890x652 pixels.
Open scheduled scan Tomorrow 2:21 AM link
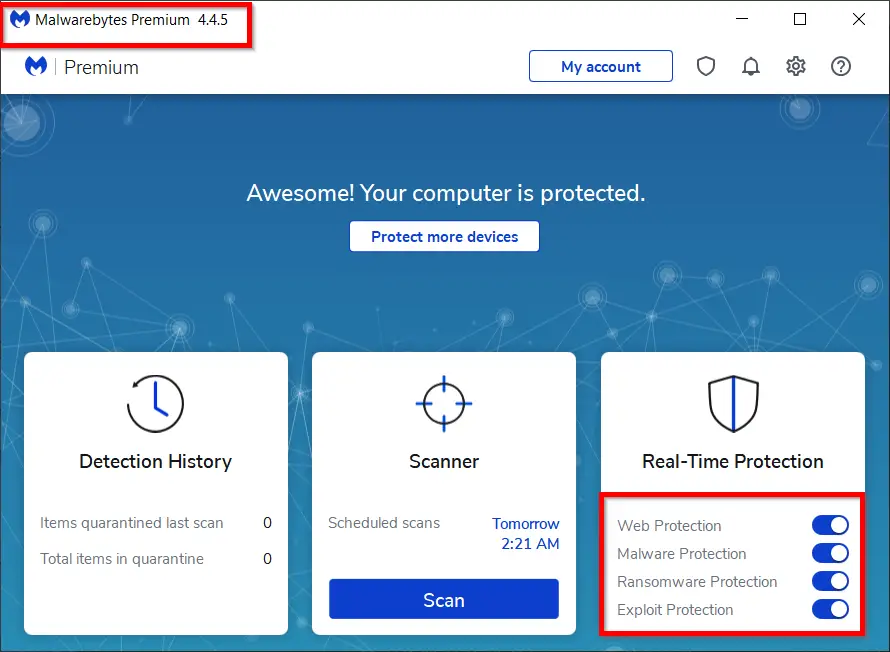(x=526, y=533)
